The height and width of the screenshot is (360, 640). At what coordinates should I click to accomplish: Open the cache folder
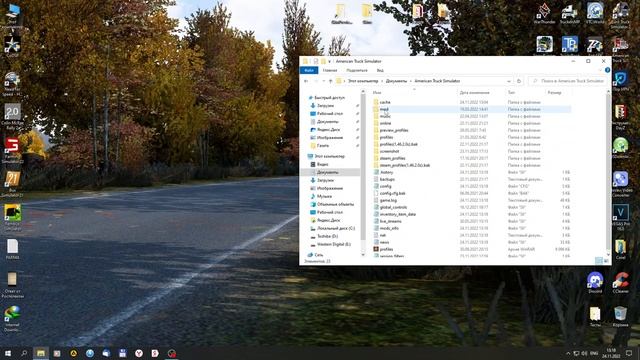[385, 102]
